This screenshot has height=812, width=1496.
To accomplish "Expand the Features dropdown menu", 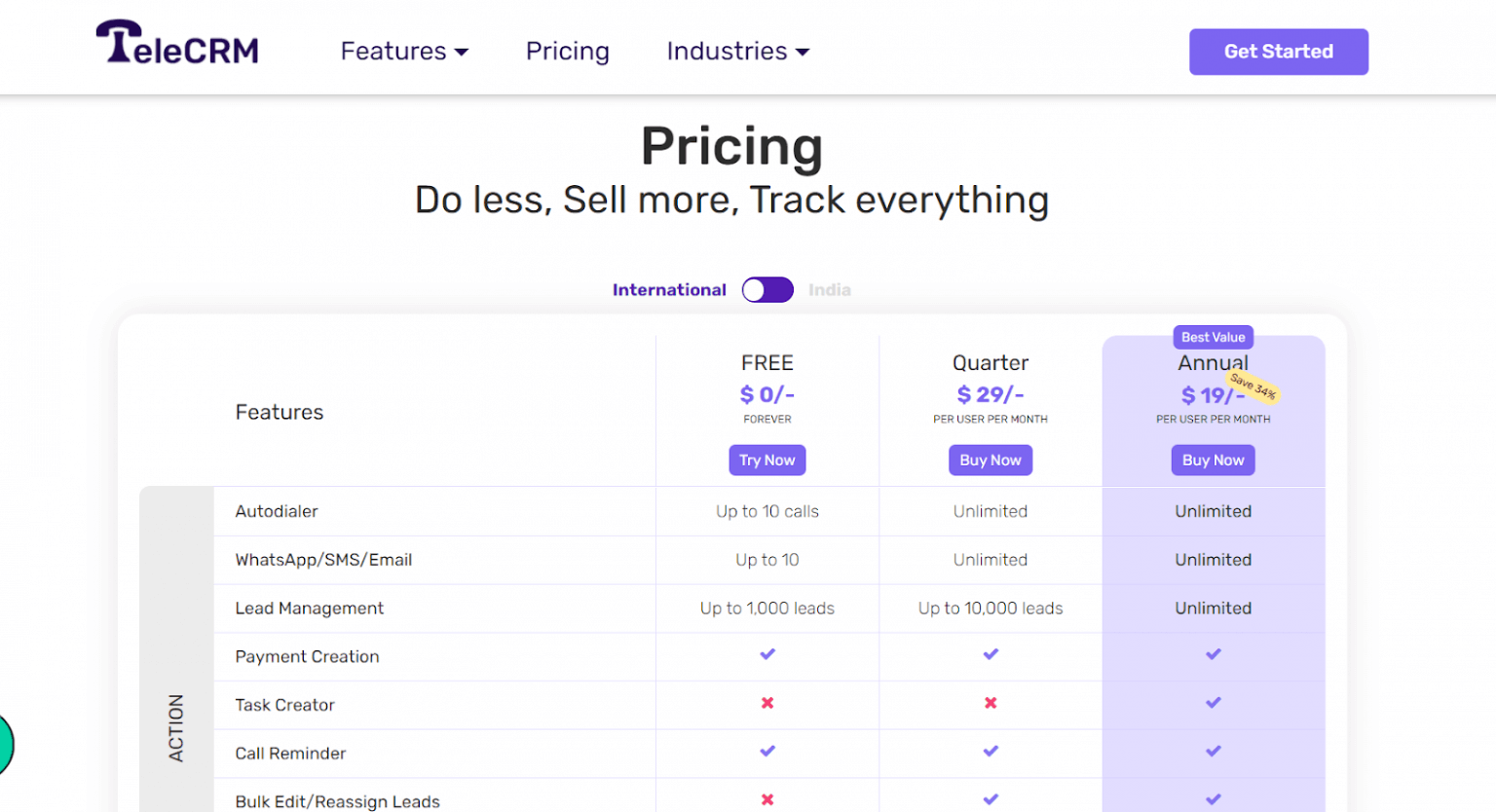I will [403, 52].
